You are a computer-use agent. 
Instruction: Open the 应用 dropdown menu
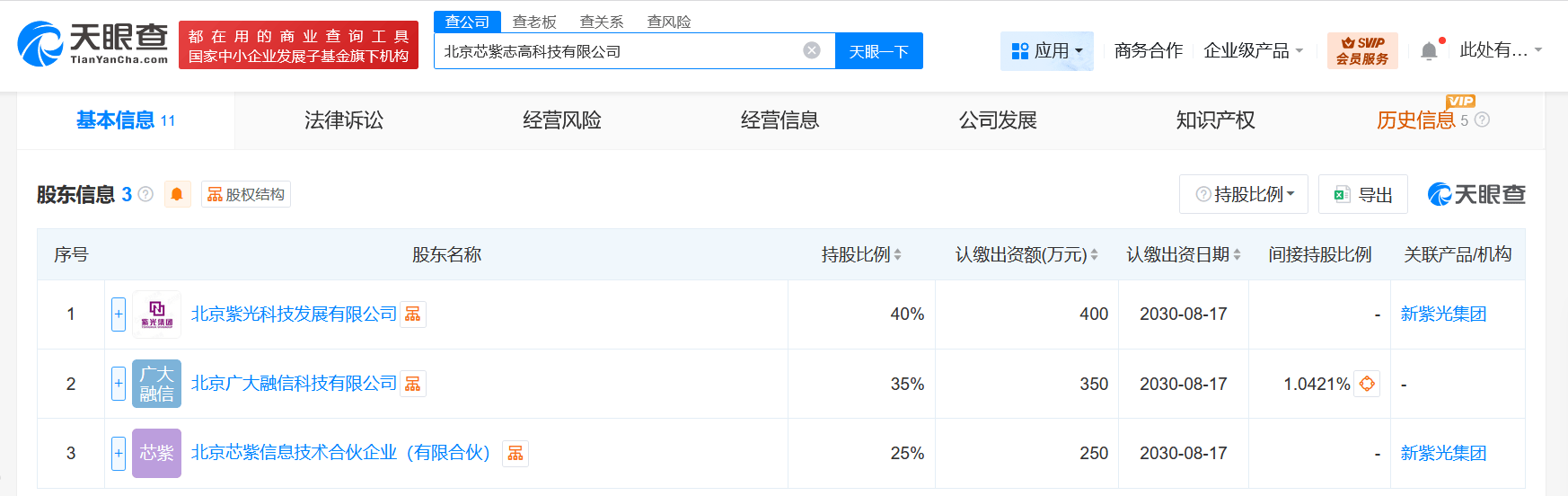point(1046,51)
